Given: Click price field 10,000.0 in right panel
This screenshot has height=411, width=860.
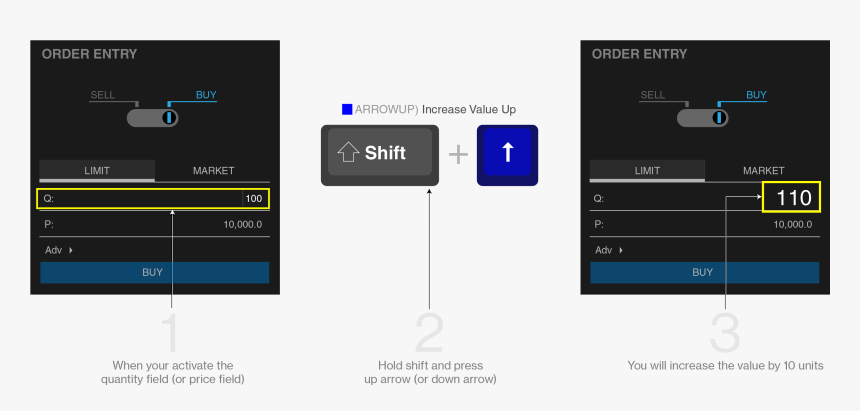Looking at the screenshot, I should click(705, 224).
